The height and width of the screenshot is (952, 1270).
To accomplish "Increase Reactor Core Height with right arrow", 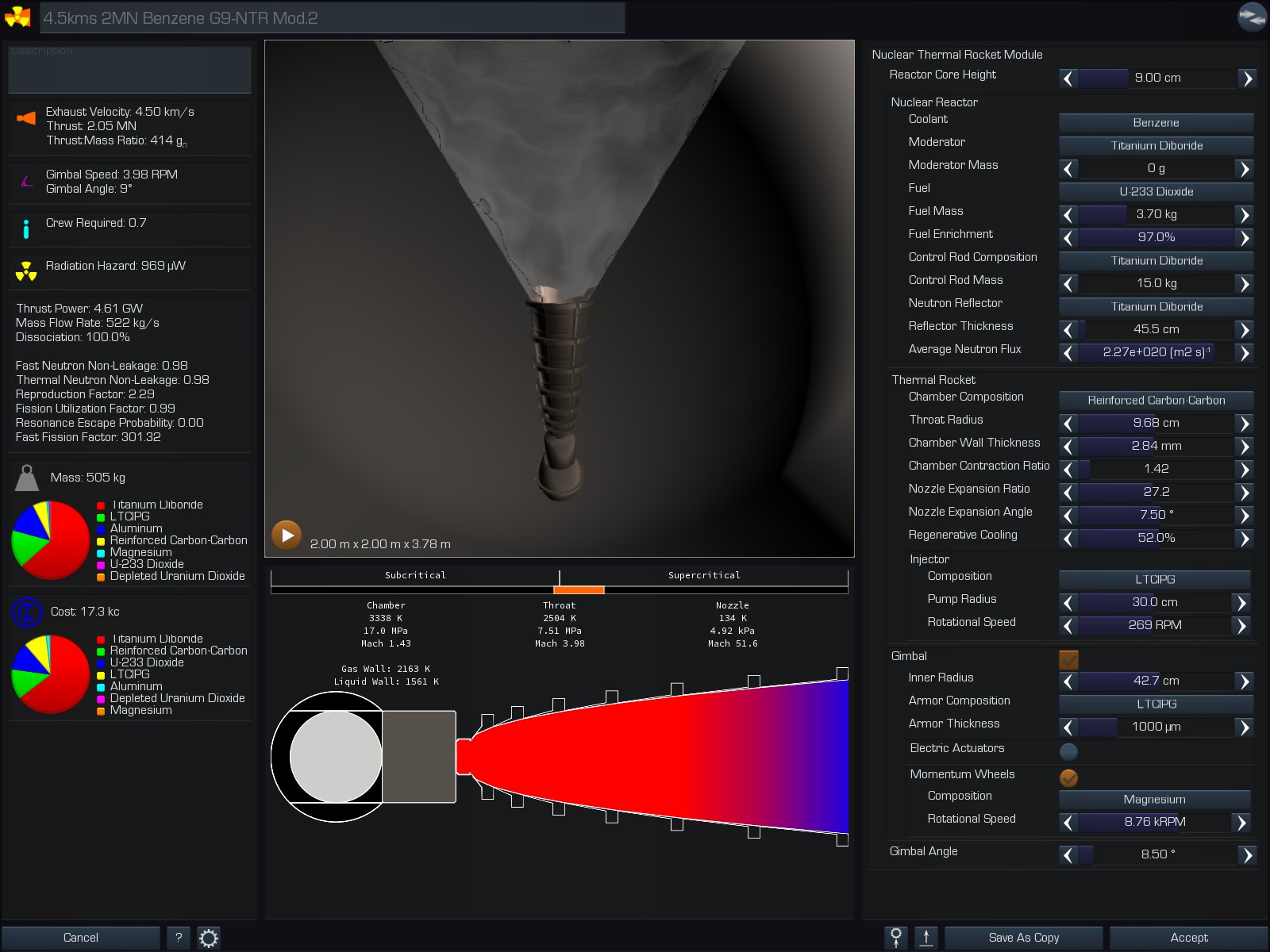I will (1247, 79).
